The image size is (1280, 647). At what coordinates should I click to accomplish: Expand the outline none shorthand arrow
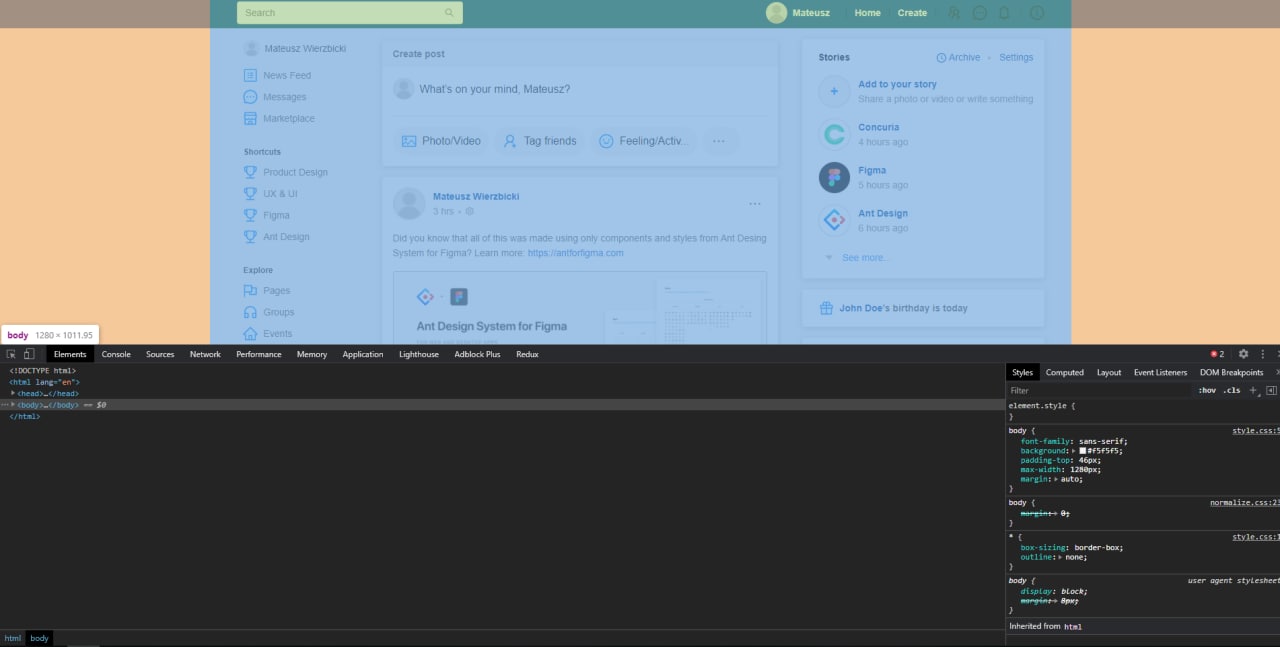[1059, 557]
